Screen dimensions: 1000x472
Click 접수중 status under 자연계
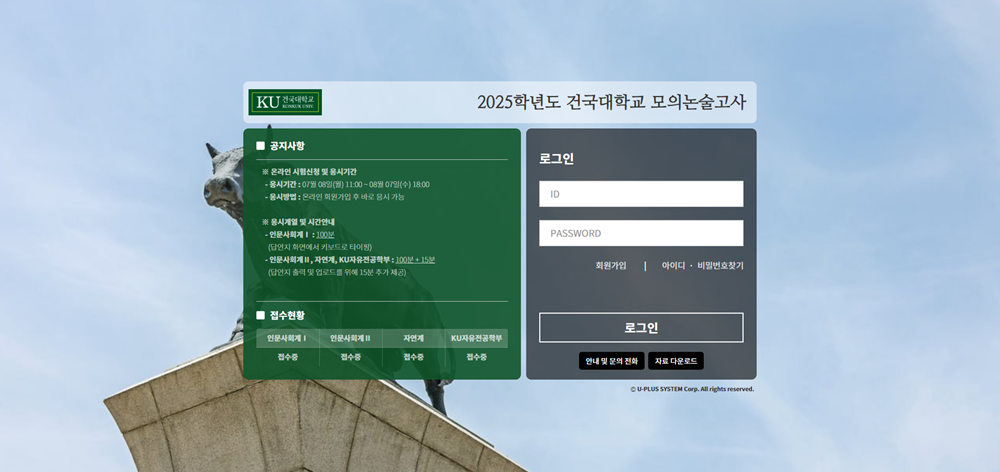(413, 357)
